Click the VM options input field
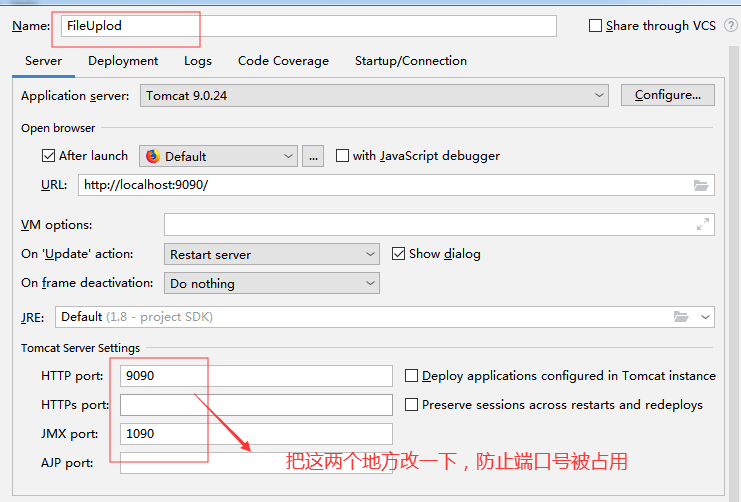 (439, 225)
